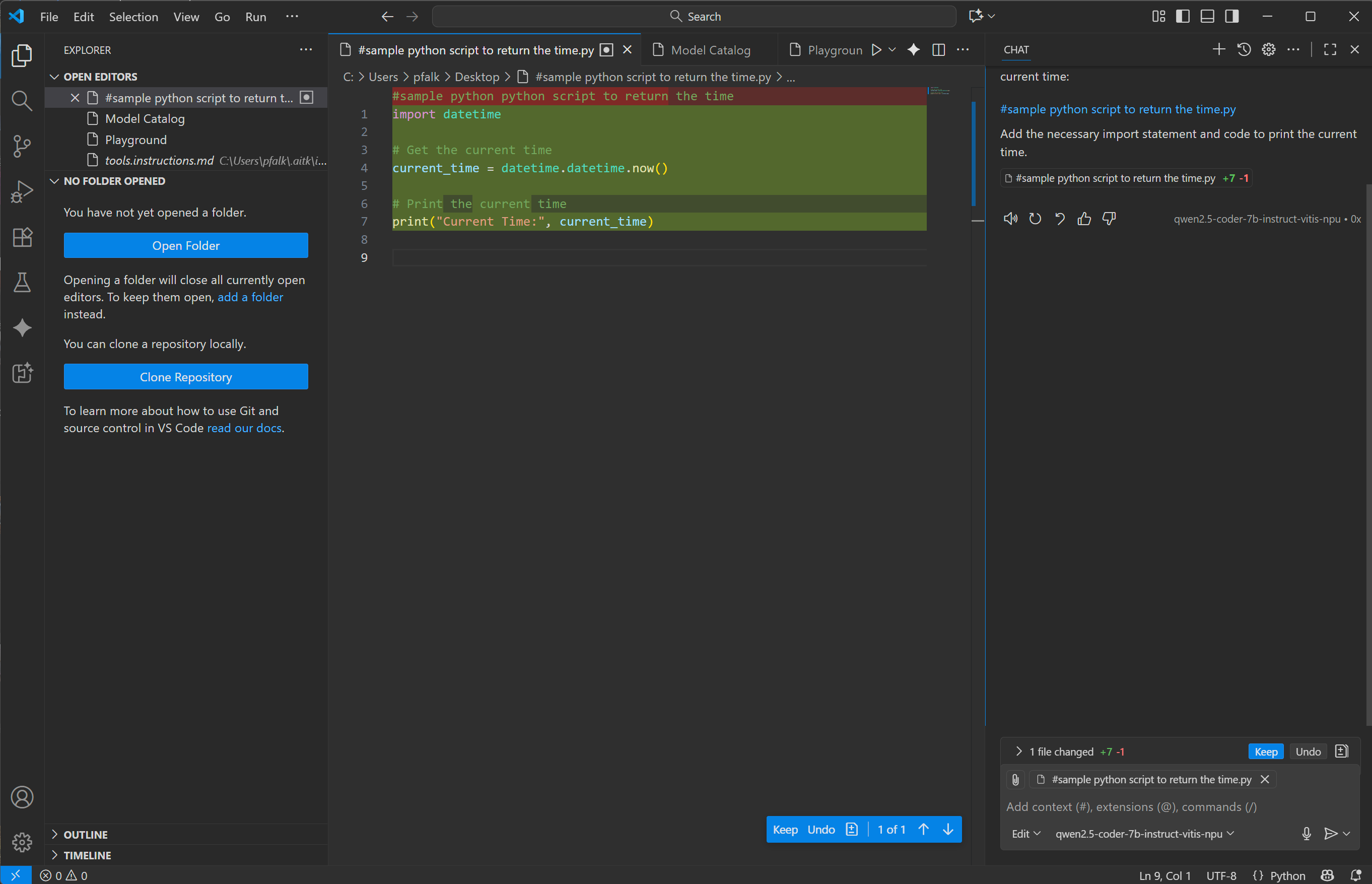1372x884 pixels.
Task: Open the Run and Debug view
Action: (22, 192)
